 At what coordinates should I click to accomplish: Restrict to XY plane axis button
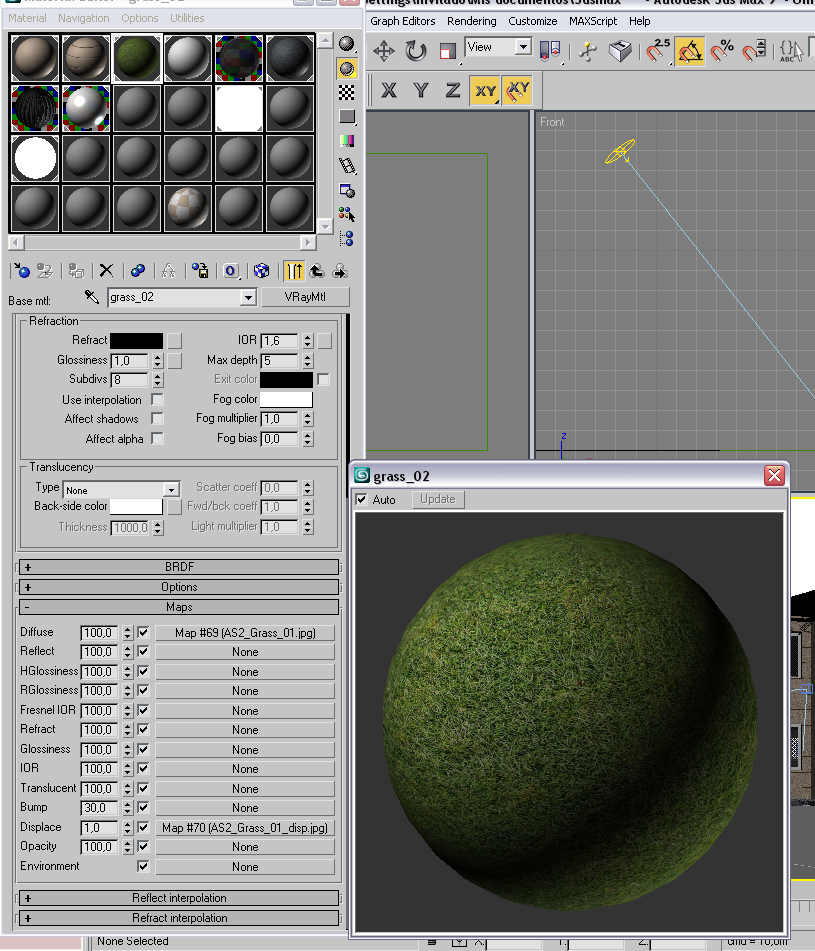pos(485,90)
